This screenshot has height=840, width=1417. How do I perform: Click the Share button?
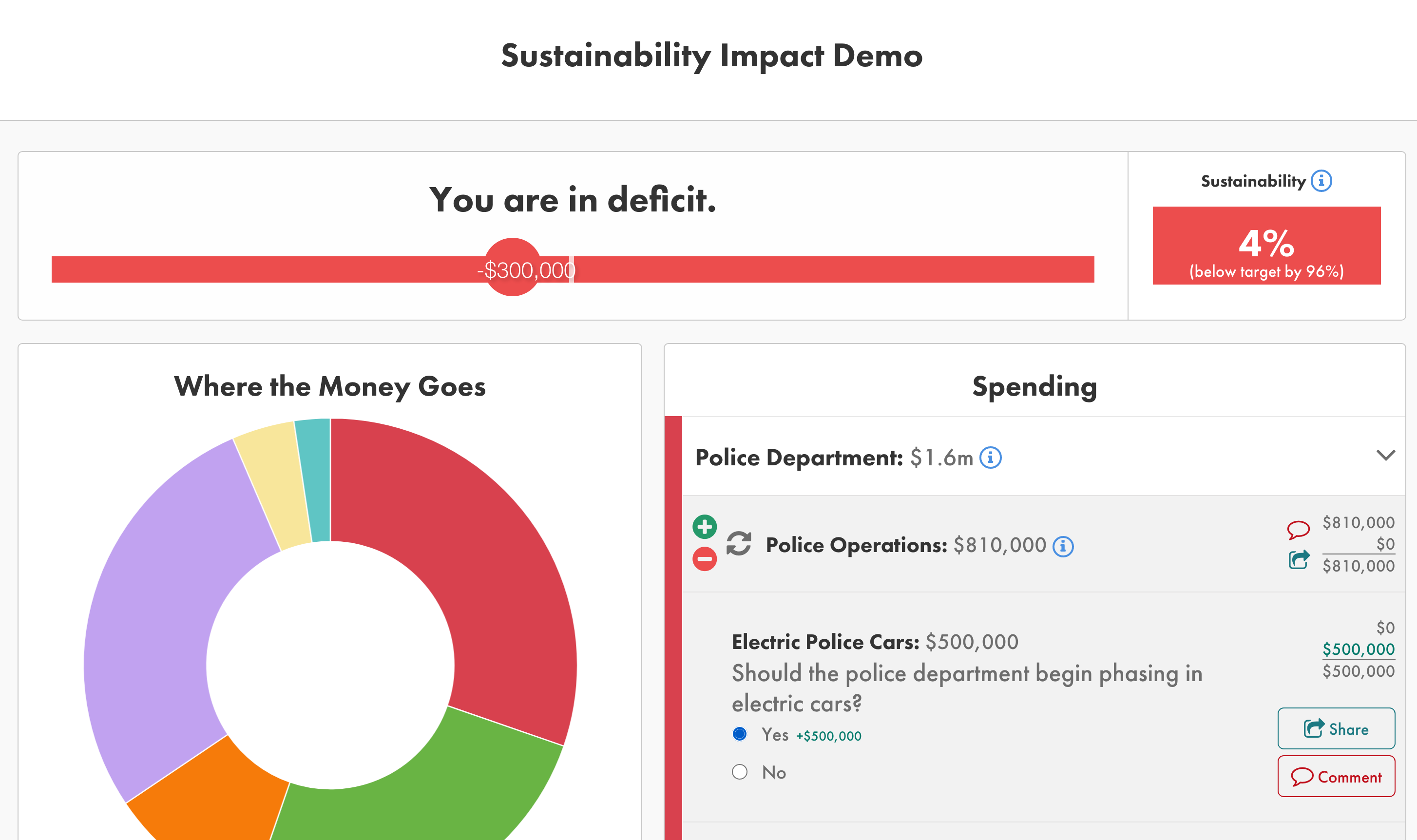click(x=1336, y=728)
